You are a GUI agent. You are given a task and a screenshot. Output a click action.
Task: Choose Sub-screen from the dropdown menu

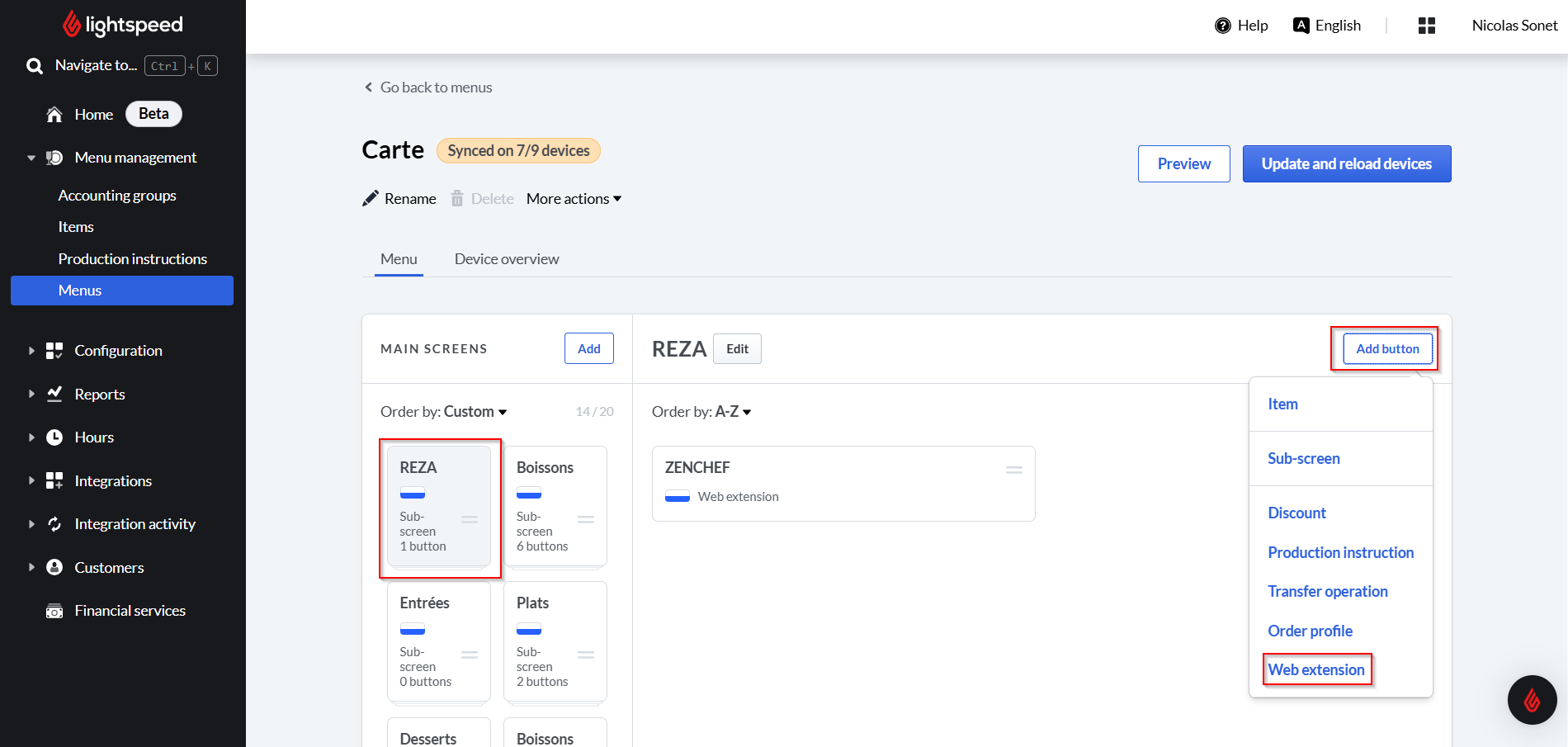pyautogui.click(x=1304, y=459)
